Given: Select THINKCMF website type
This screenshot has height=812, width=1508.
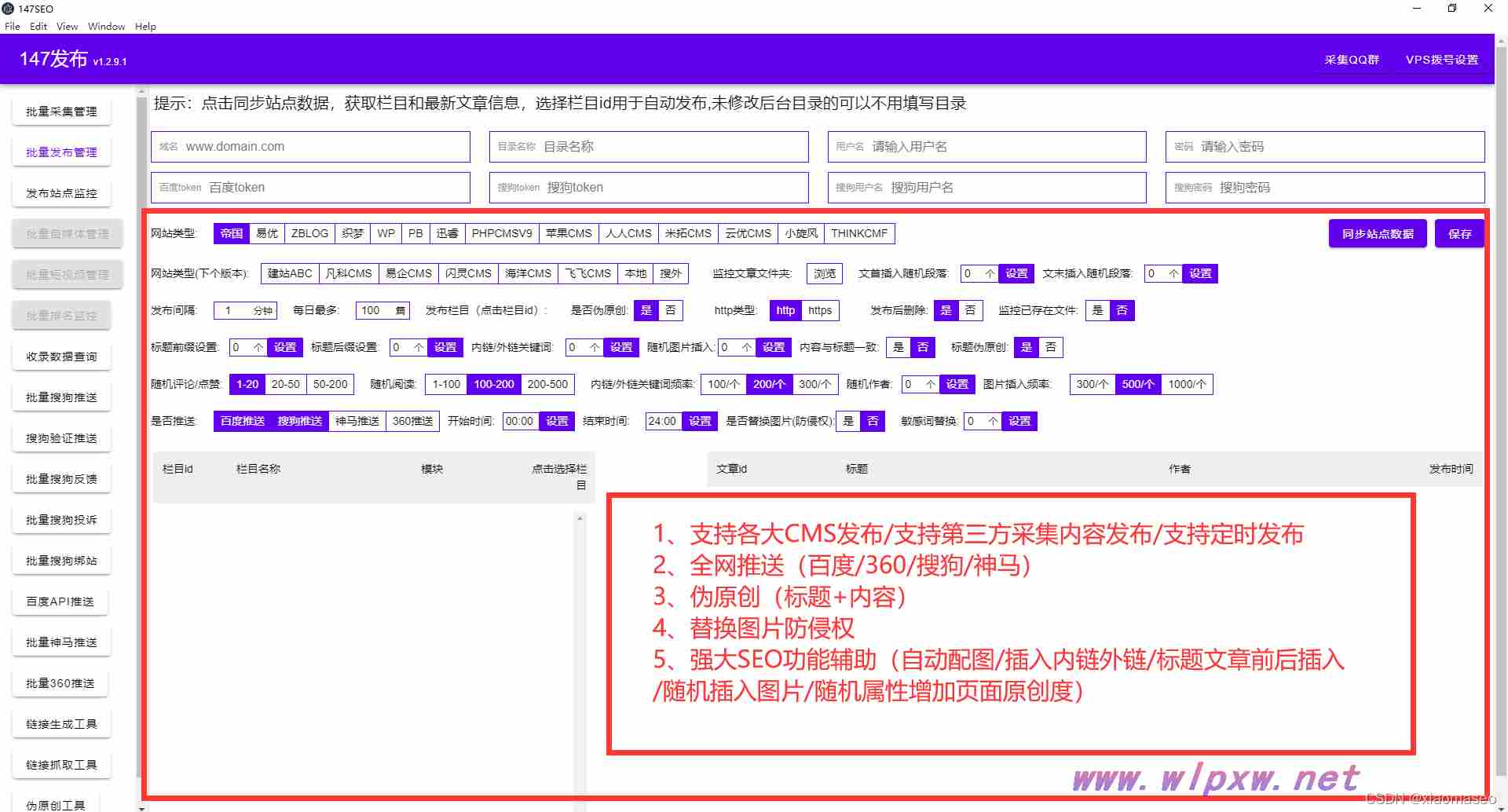Looking at the screenshot, I should [859, 233].
